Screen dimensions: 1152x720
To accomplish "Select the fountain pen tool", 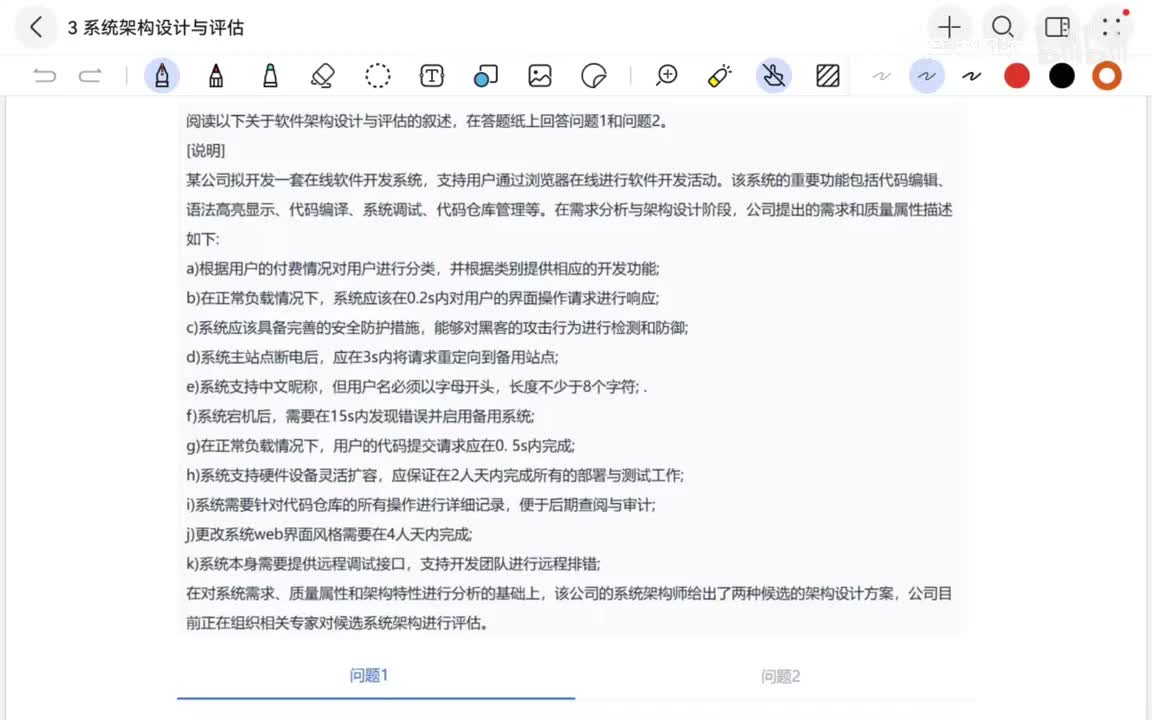I will (x=162, y=75).
